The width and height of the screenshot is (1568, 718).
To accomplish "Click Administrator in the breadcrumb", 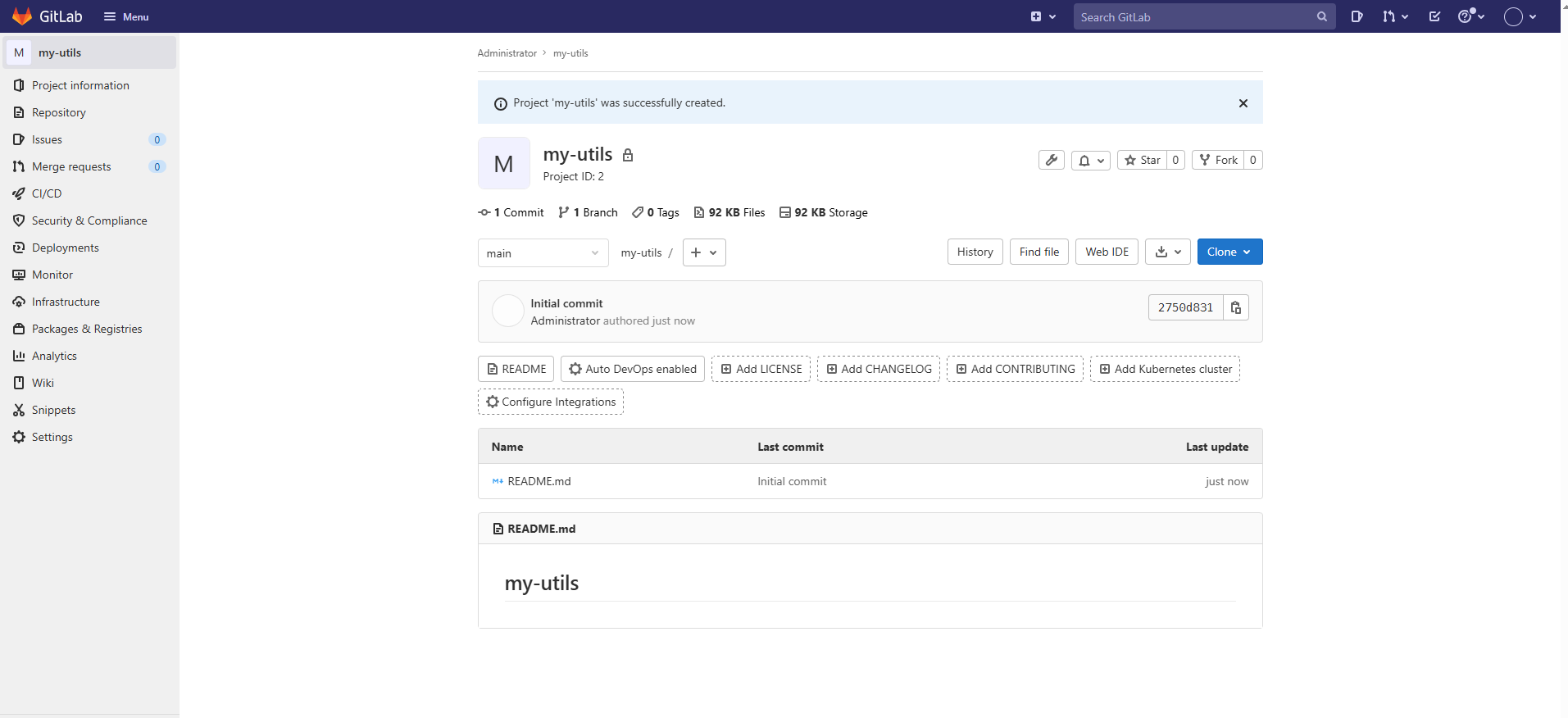I will coord(507,53).
